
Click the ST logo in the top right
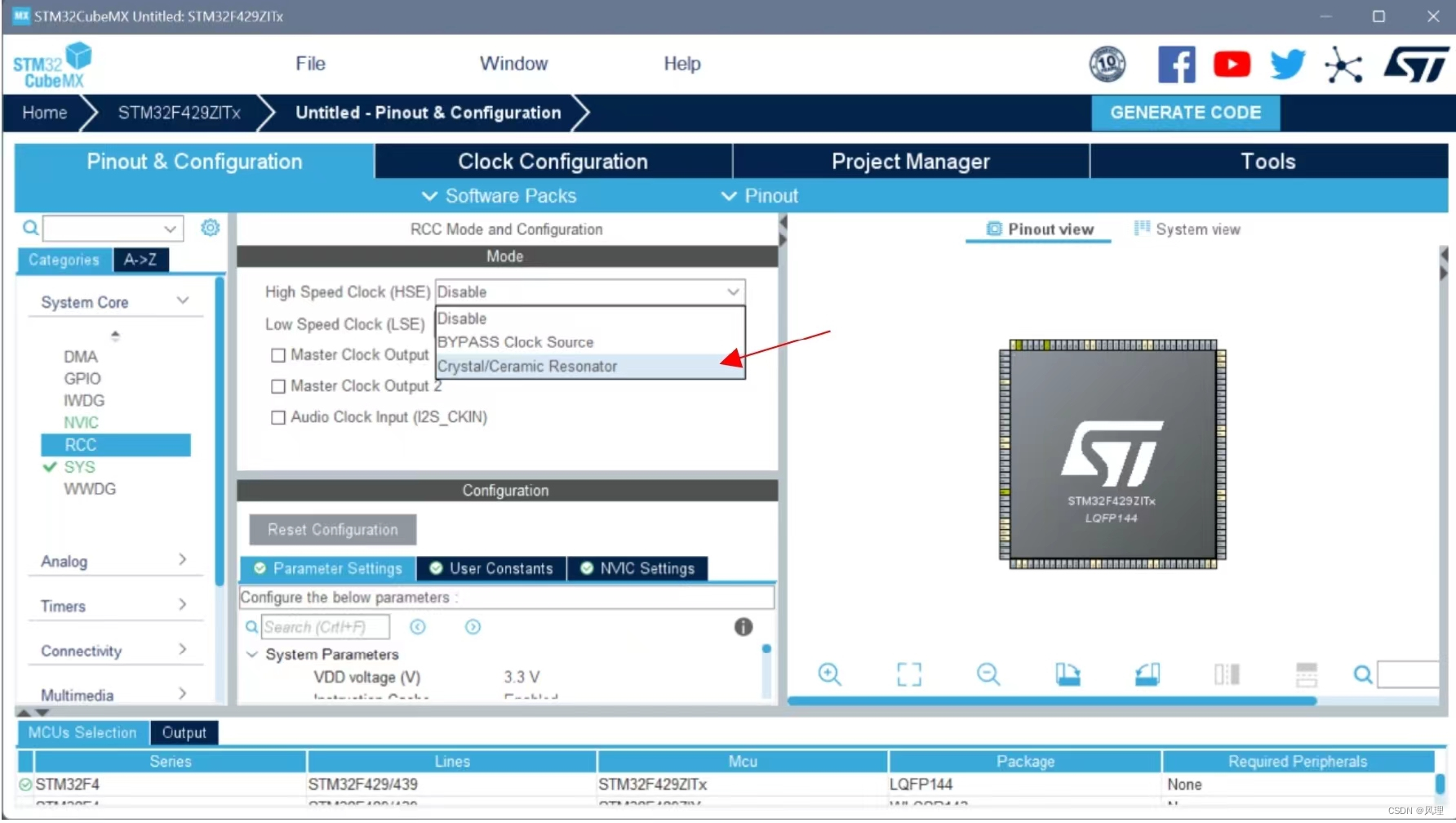(x=1414, y=64)
